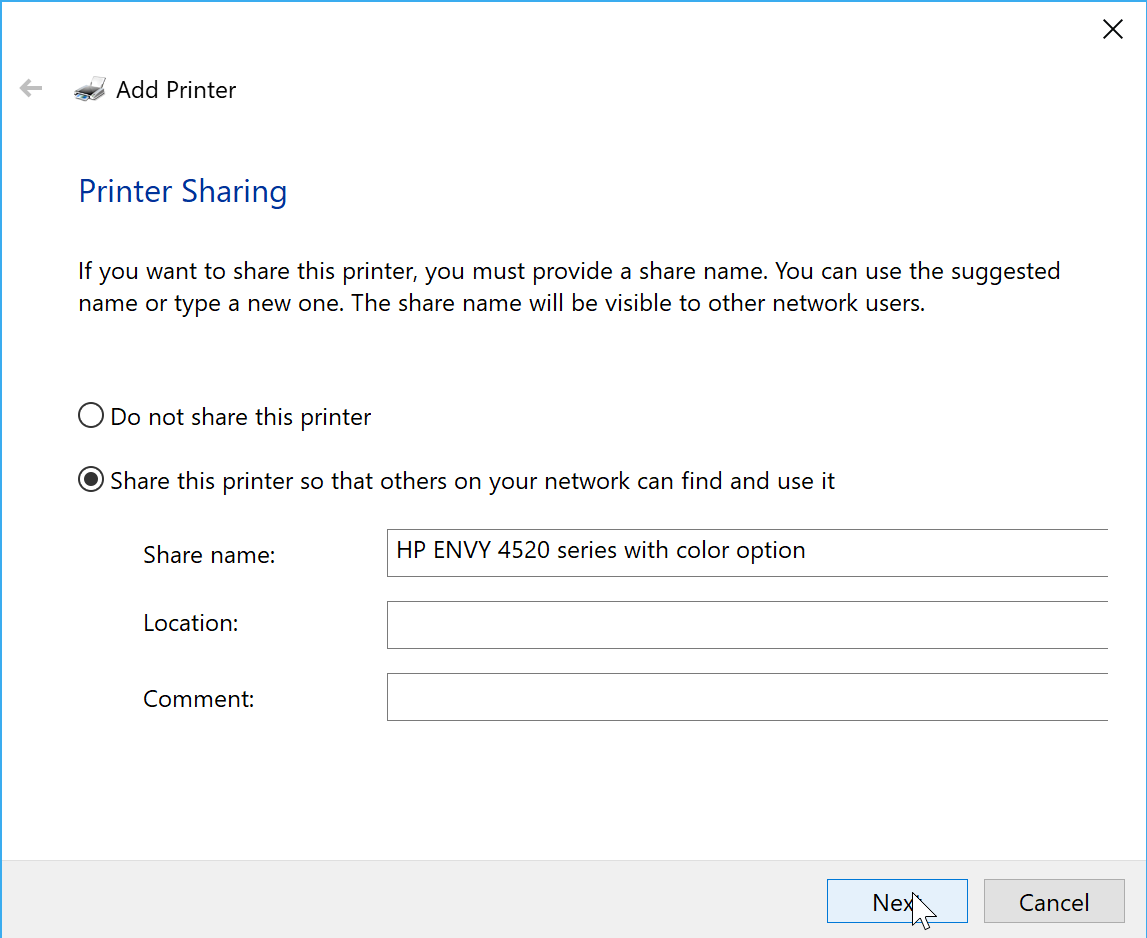
Task: Enable the first sharing radio option
Action: coord(90,415)
